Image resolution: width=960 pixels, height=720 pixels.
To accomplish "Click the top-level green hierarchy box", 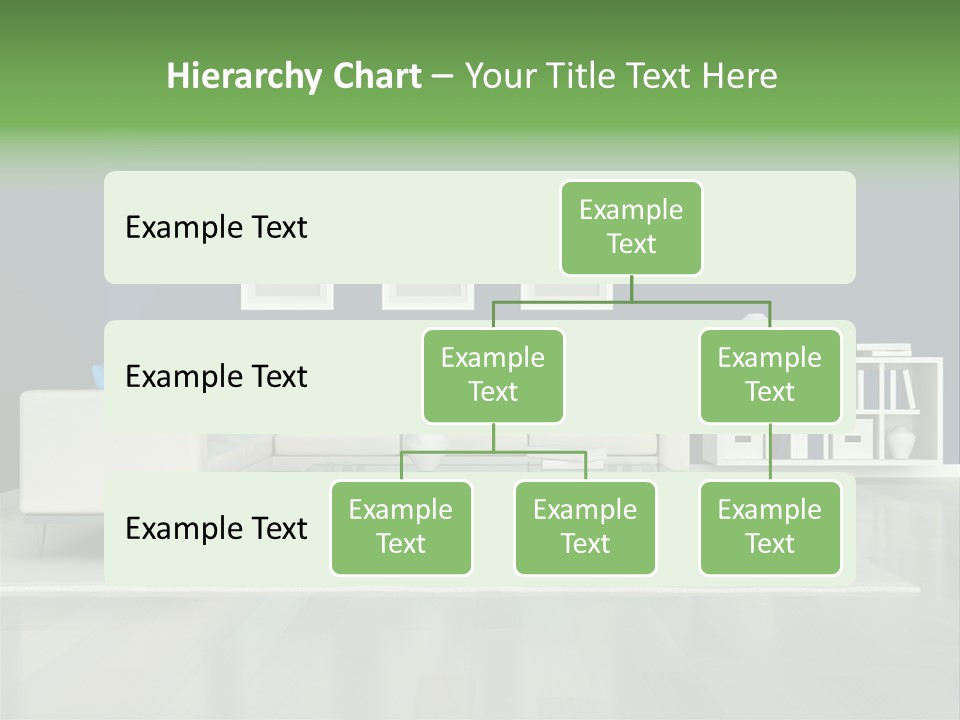I will coord(631,228).
